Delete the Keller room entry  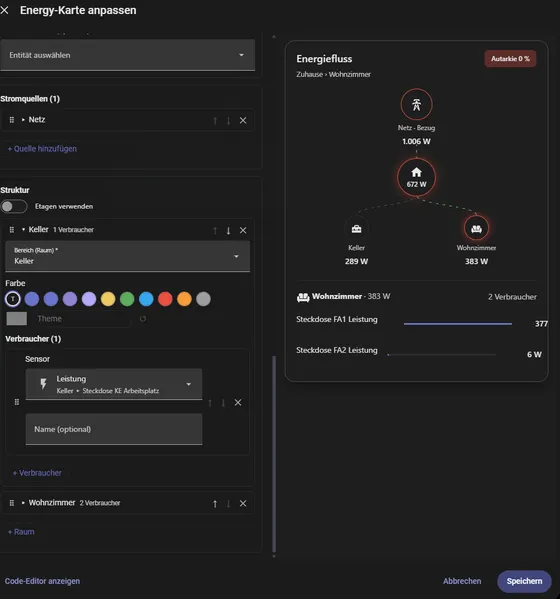click(x=243, y=230)
